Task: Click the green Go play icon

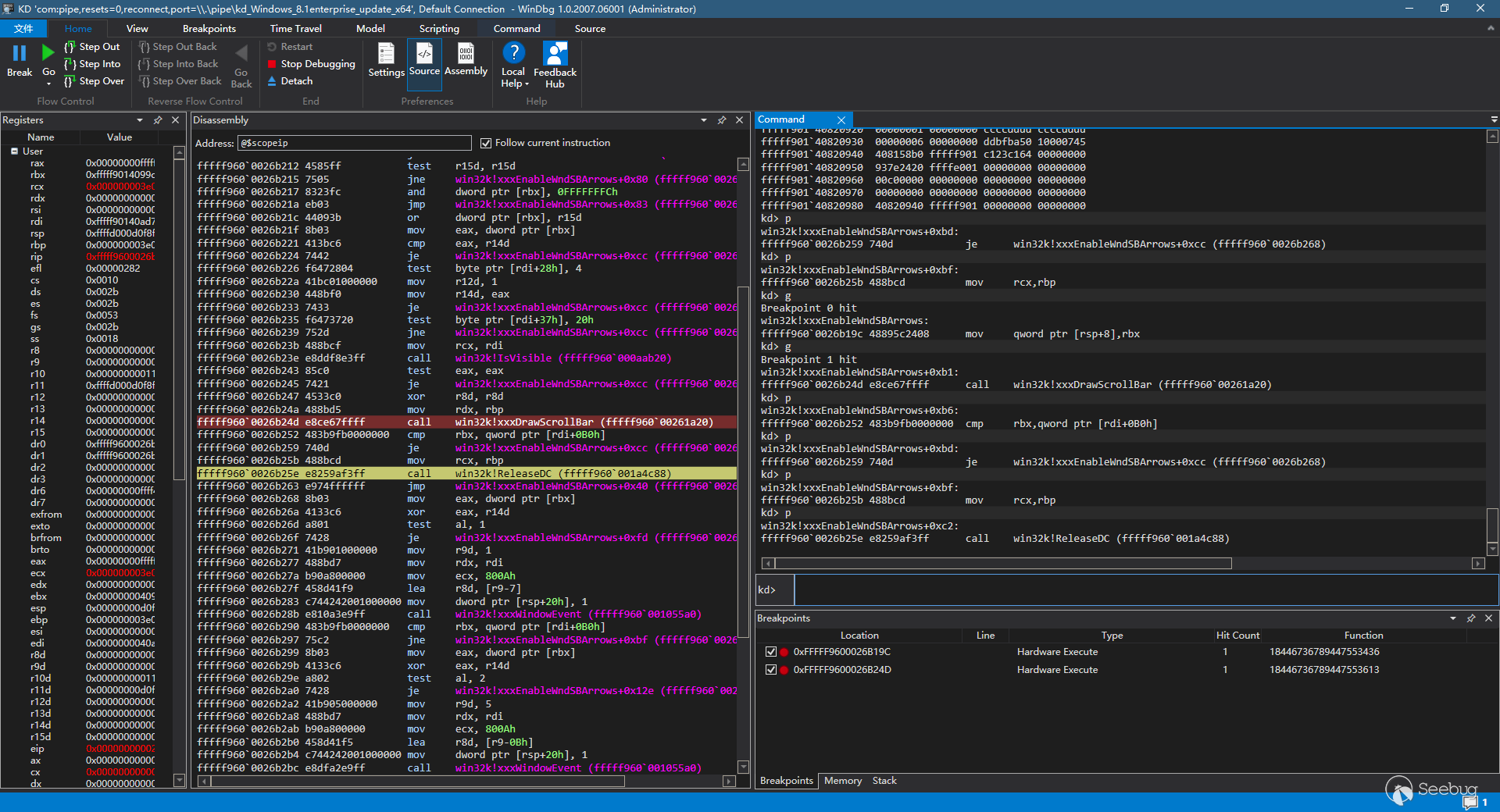Action: click(48, 53)
